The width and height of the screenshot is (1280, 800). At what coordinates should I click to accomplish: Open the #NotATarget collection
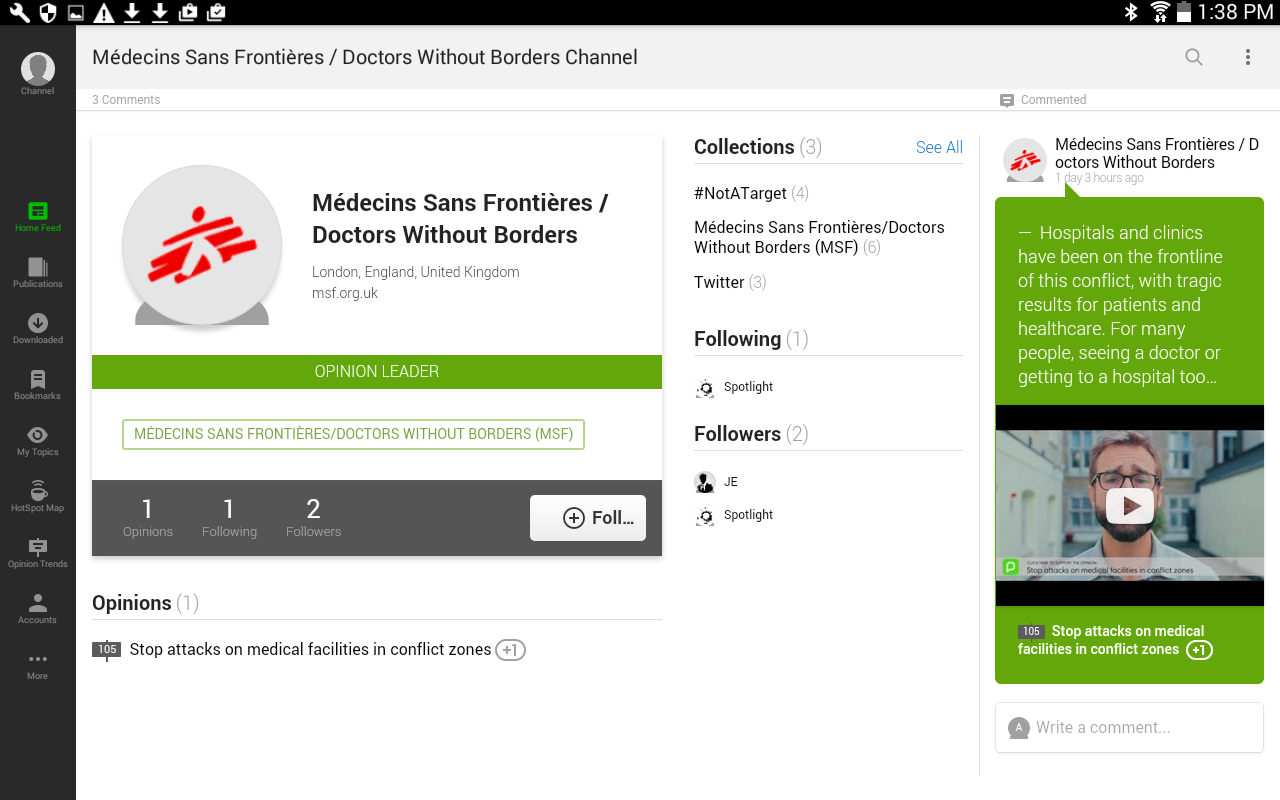pyautogui.click(x=741, y=193)
